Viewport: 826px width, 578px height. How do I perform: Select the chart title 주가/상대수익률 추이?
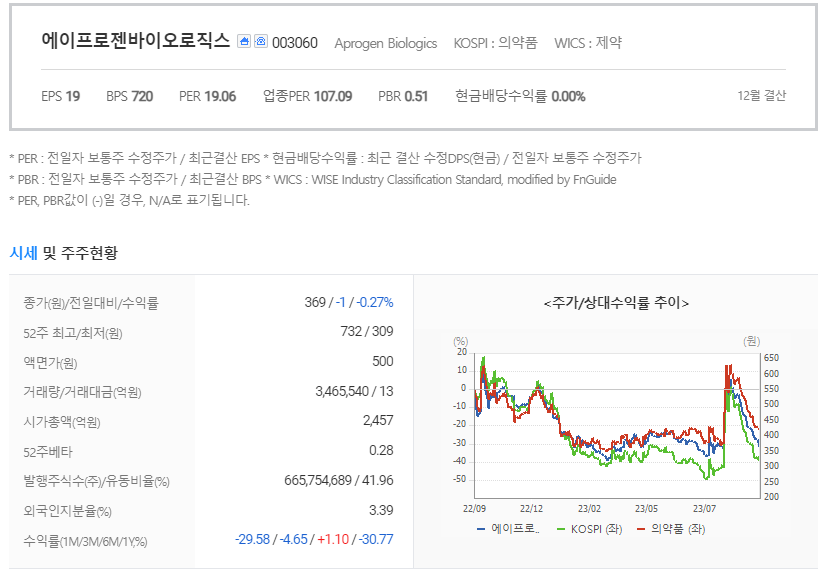(616, 303)
